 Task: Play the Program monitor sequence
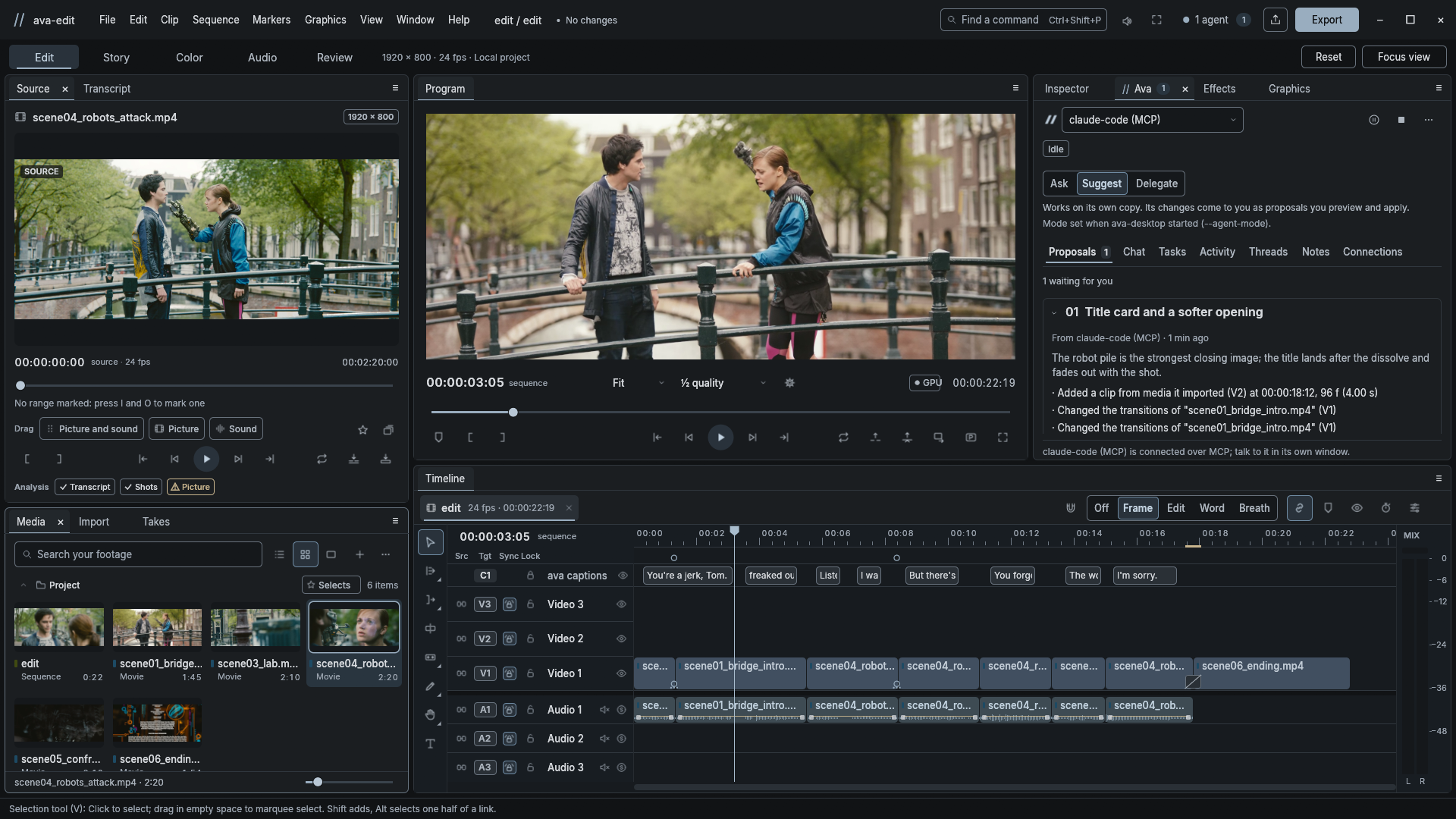pyautogui.click(x=720, y=438)
